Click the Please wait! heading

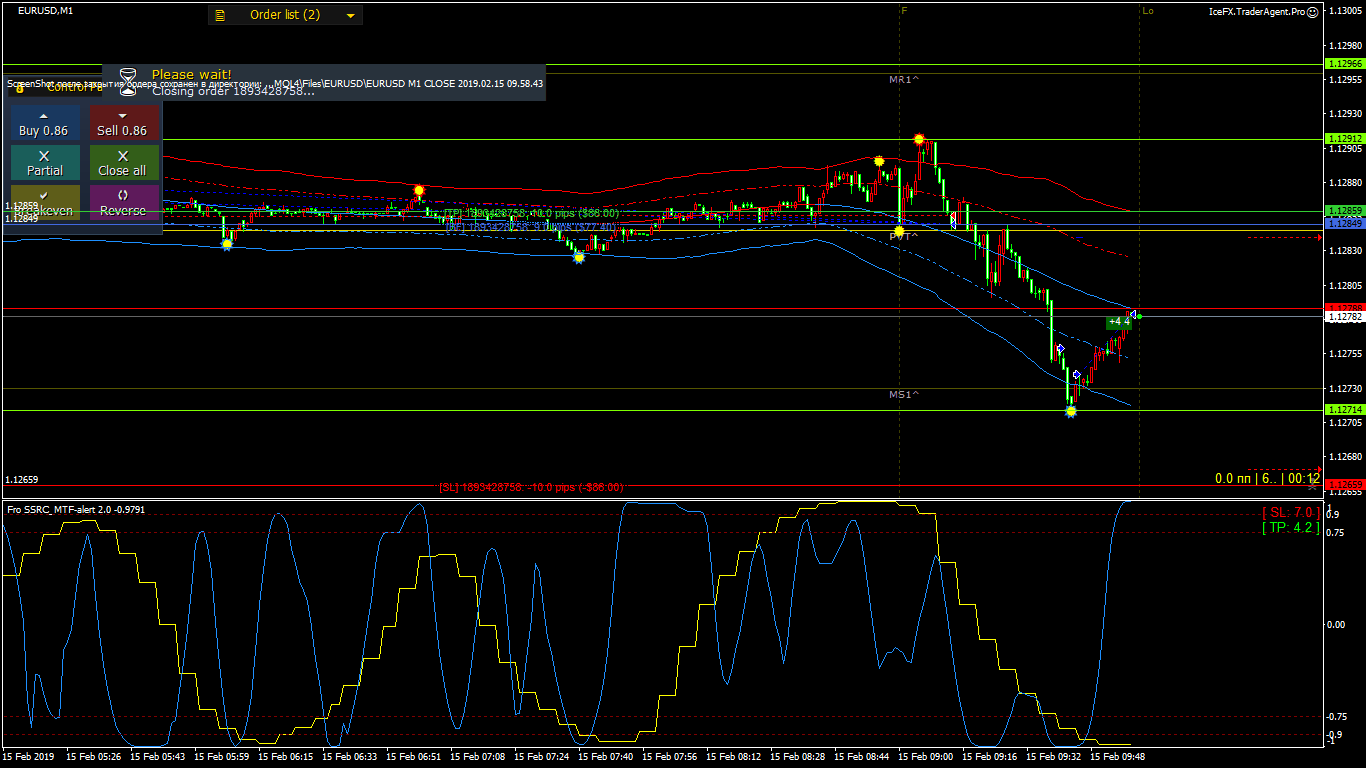[x=191, y=74]
